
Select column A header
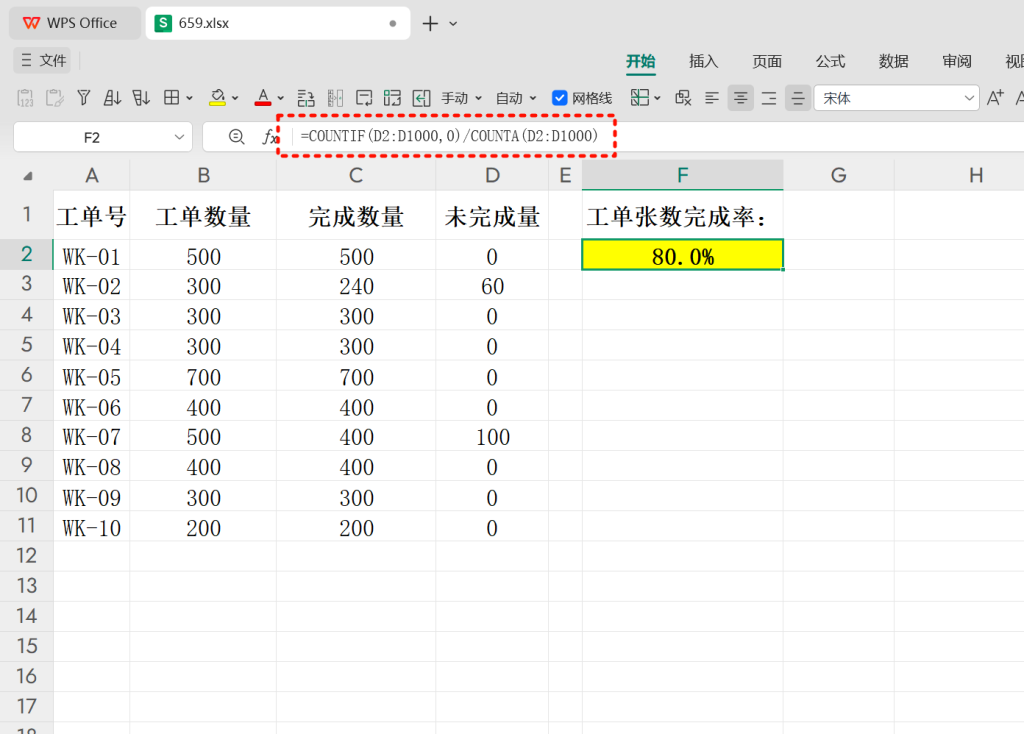(91, 175)
